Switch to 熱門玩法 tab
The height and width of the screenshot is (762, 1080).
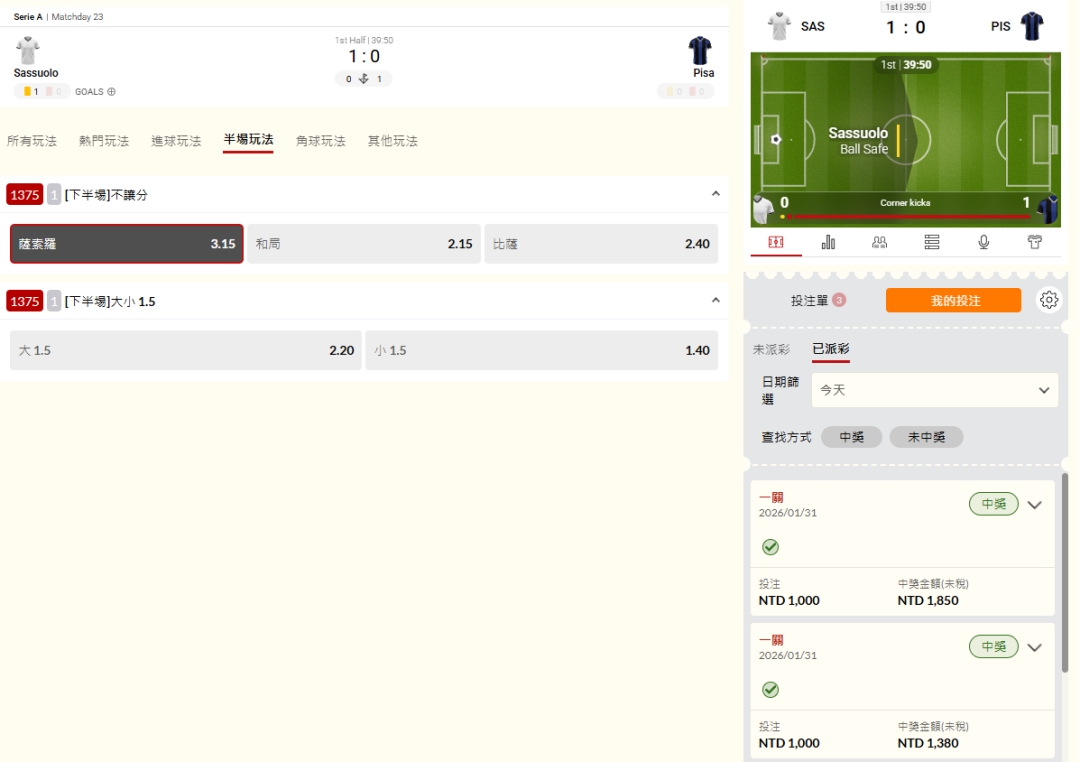(x=104, y=141)
